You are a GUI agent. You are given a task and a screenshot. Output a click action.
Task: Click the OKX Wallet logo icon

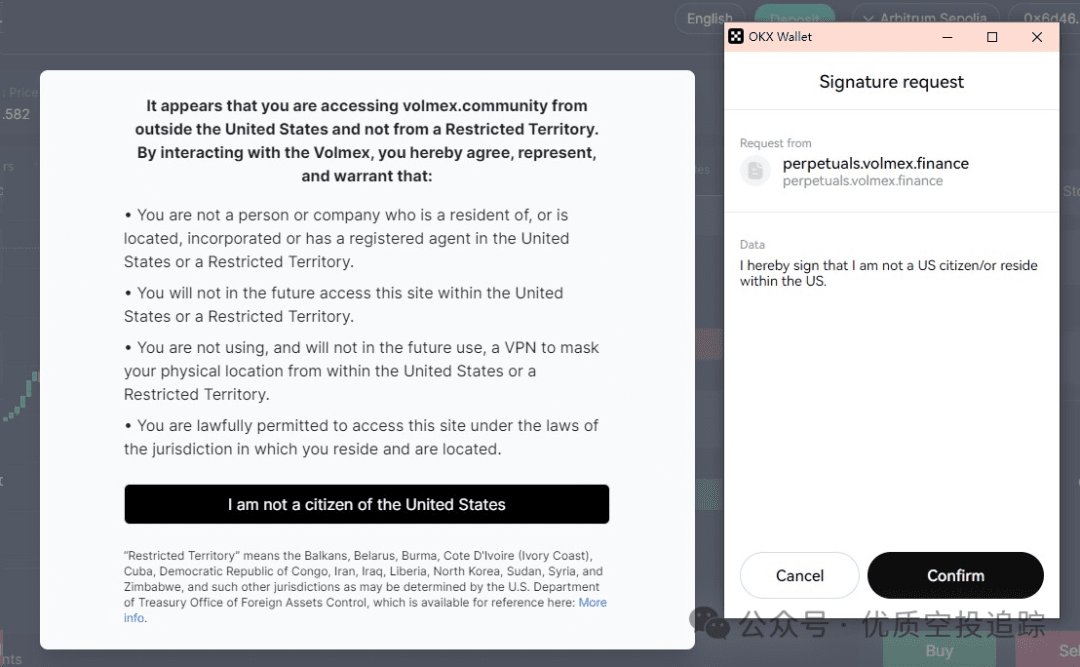(736, 37)
